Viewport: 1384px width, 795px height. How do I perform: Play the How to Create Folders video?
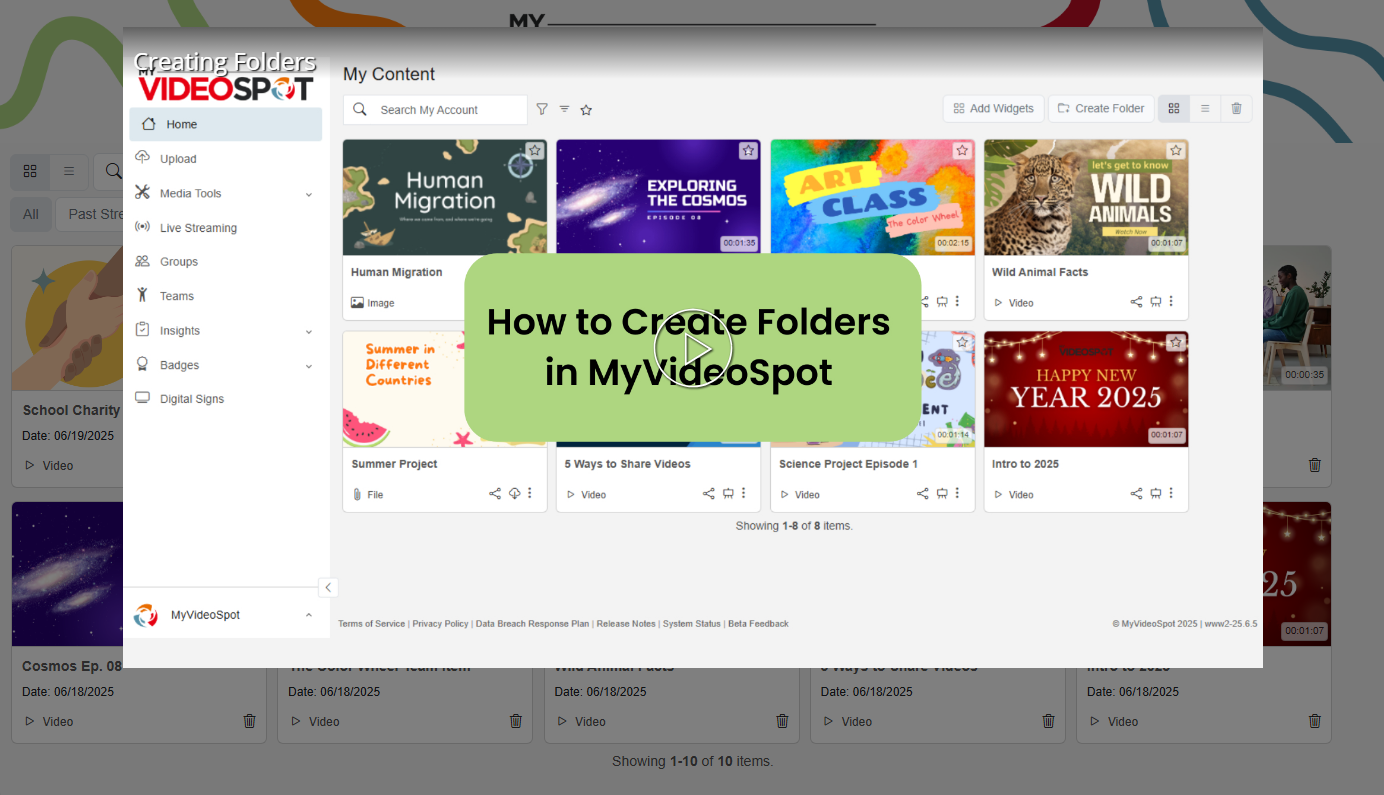point(693,348)
